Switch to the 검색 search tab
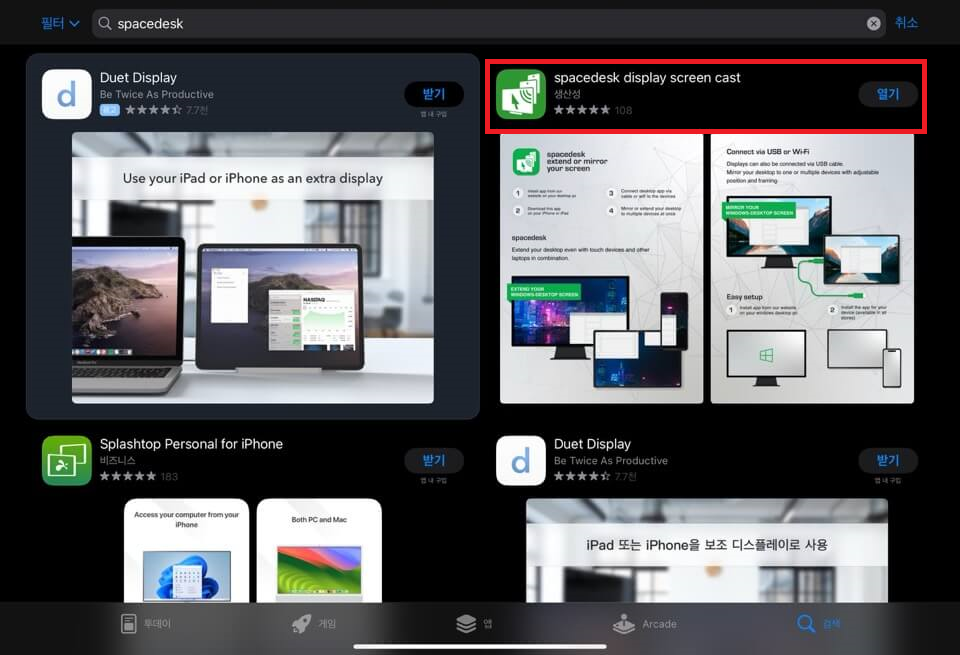960x655 pixels. pyautogui.click(x=818, y=624)
